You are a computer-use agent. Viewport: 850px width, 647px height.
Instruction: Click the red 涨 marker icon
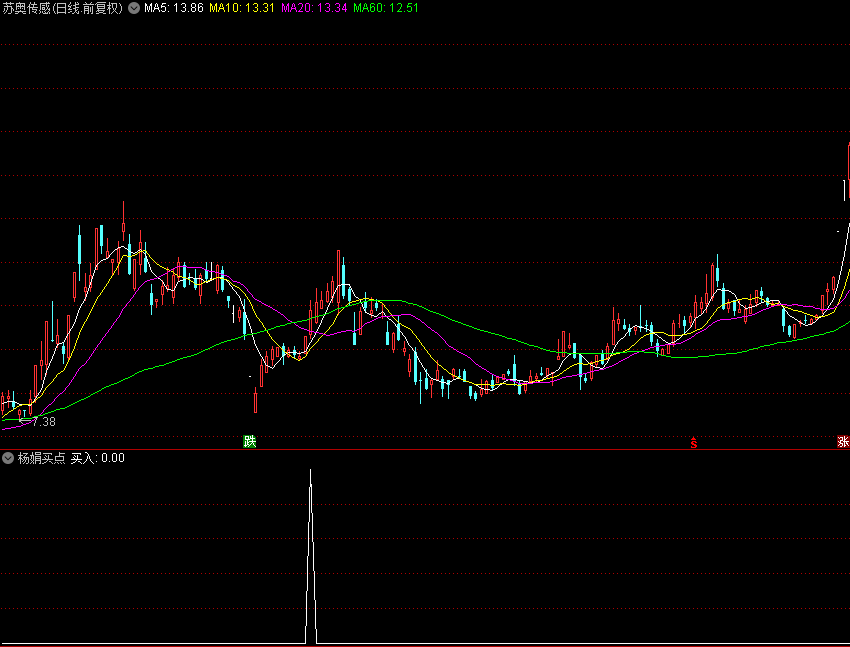point(843,442)
